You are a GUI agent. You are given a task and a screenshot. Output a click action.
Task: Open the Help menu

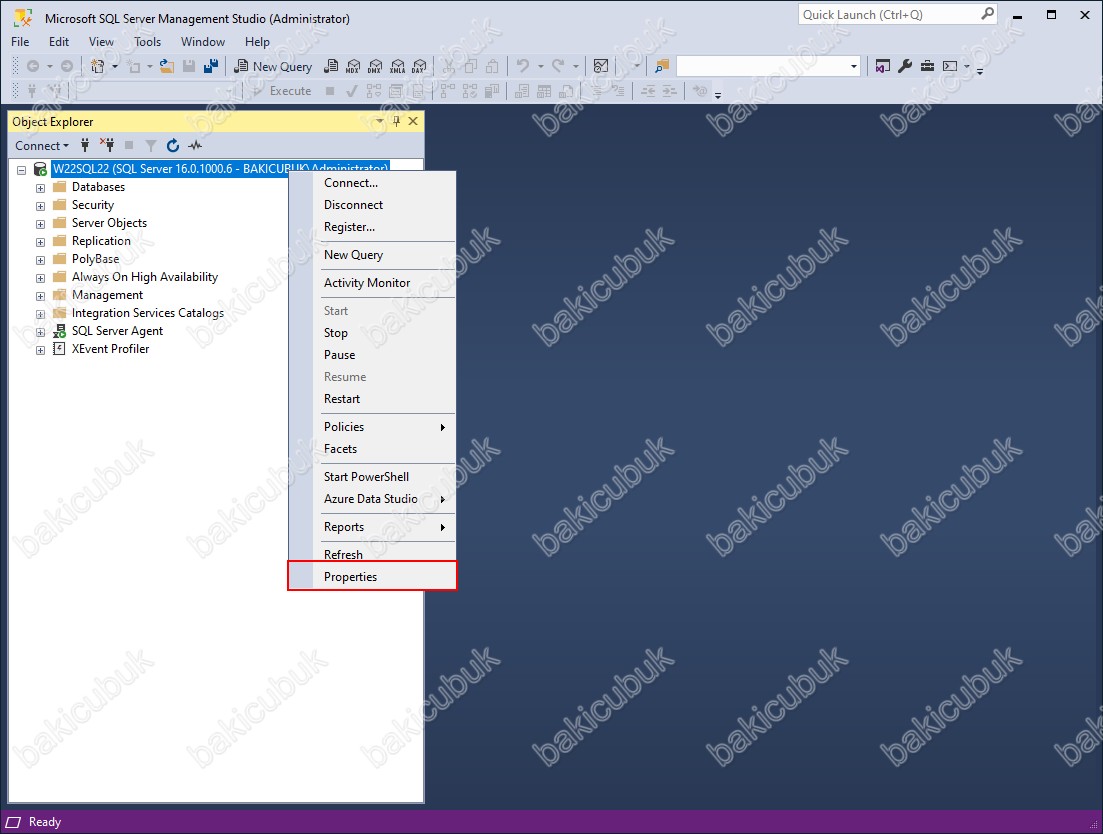(x=257, y=41)
